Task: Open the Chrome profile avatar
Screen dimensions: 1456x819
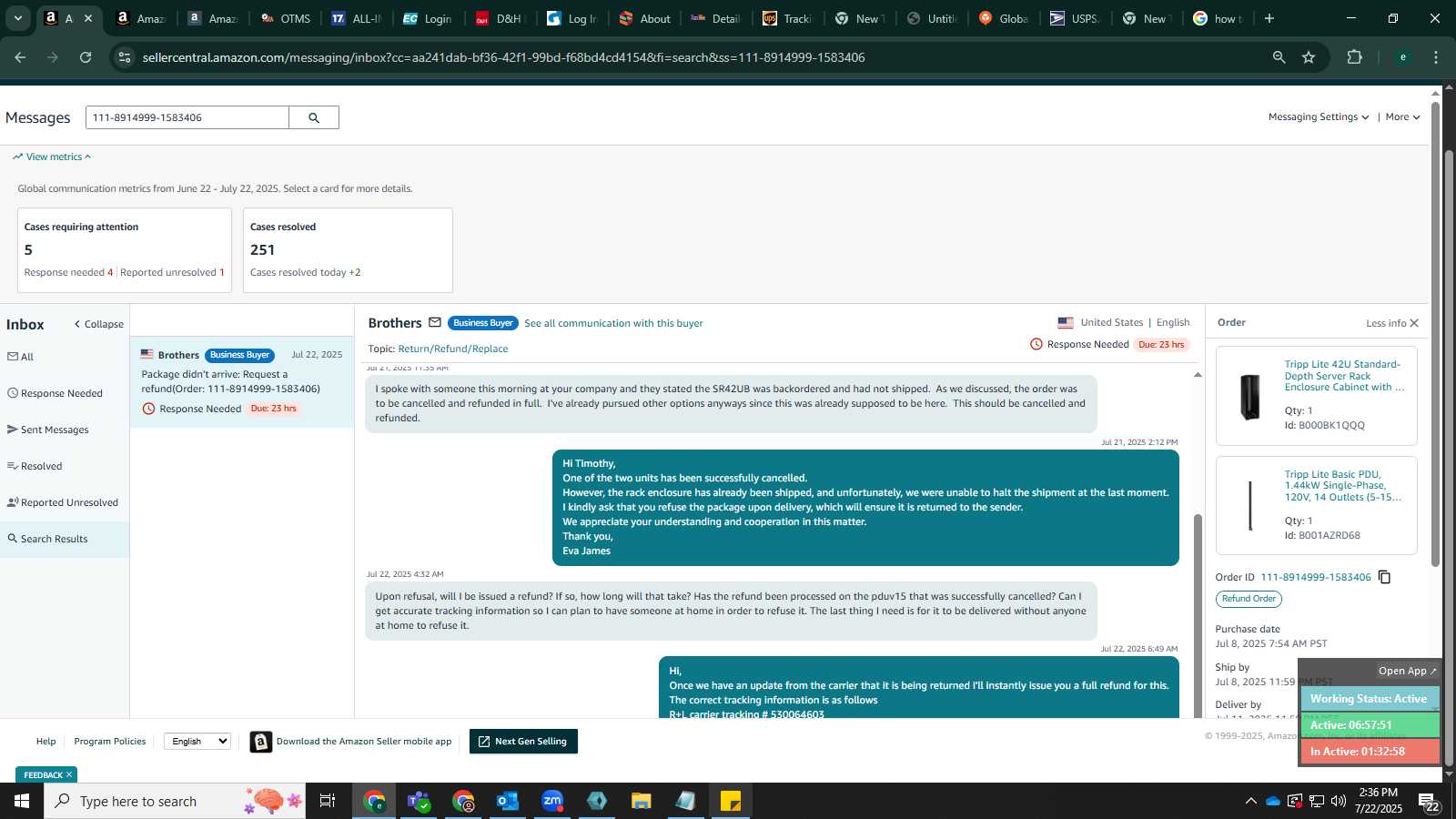Action: [x=1402, y=57]
